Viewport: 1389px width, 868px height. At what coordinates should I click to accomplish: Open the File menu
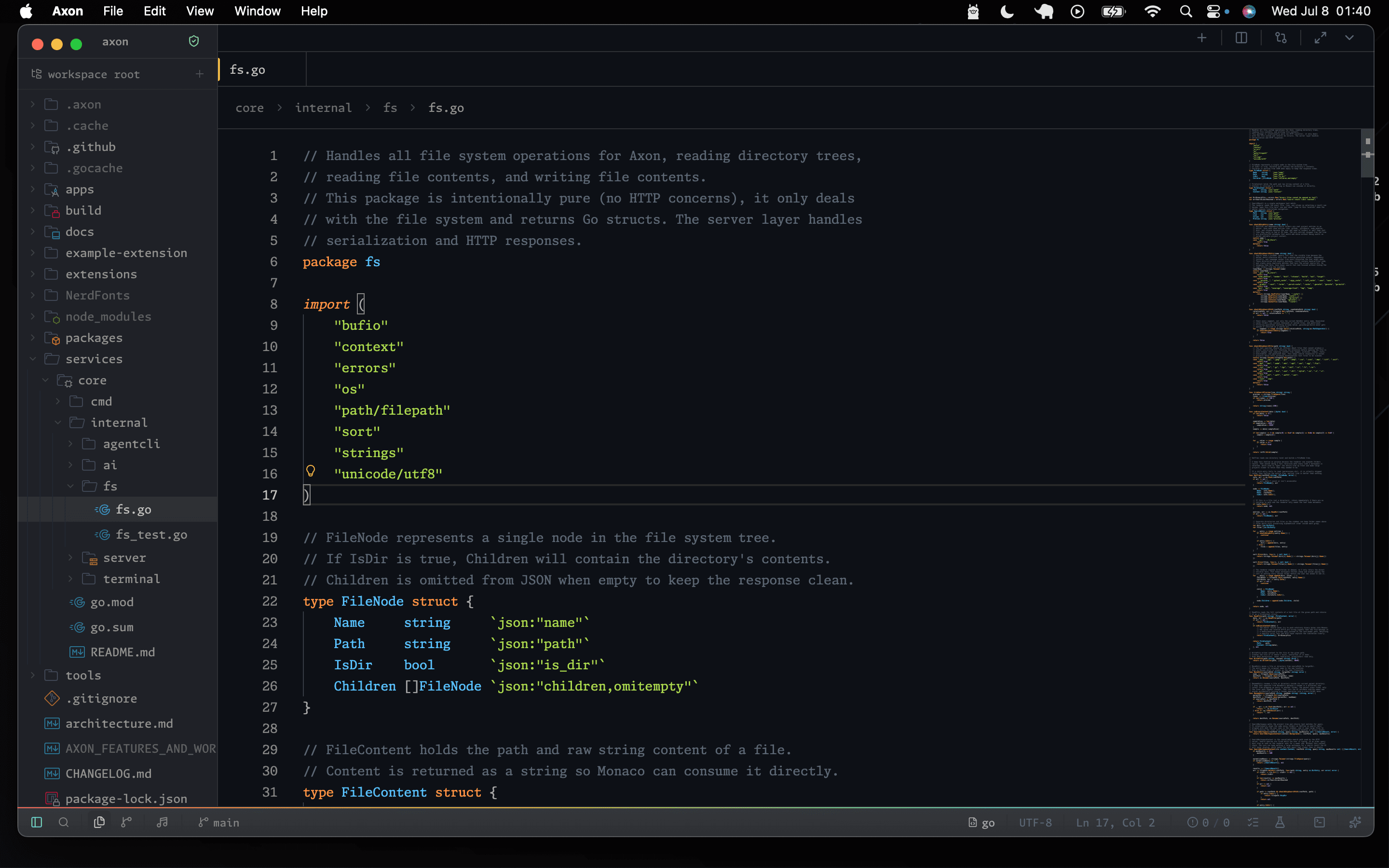[x=113, y=11]
